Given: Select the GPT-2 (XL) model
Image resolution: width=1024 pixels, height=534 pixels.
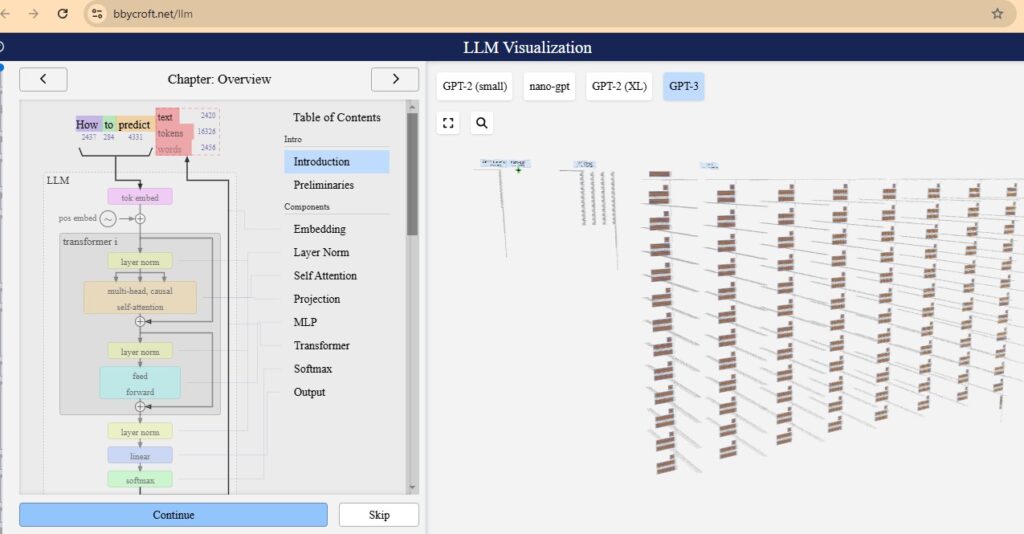Looking at the screenshot, I should (619, 86).
